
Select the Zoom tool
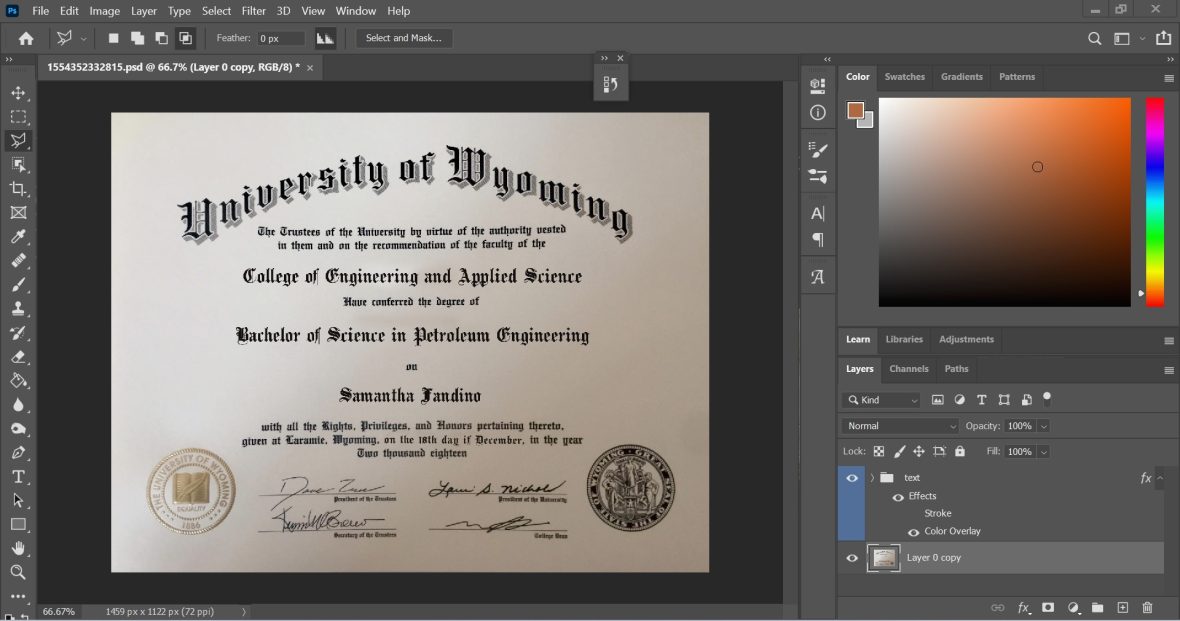point(18,572)
